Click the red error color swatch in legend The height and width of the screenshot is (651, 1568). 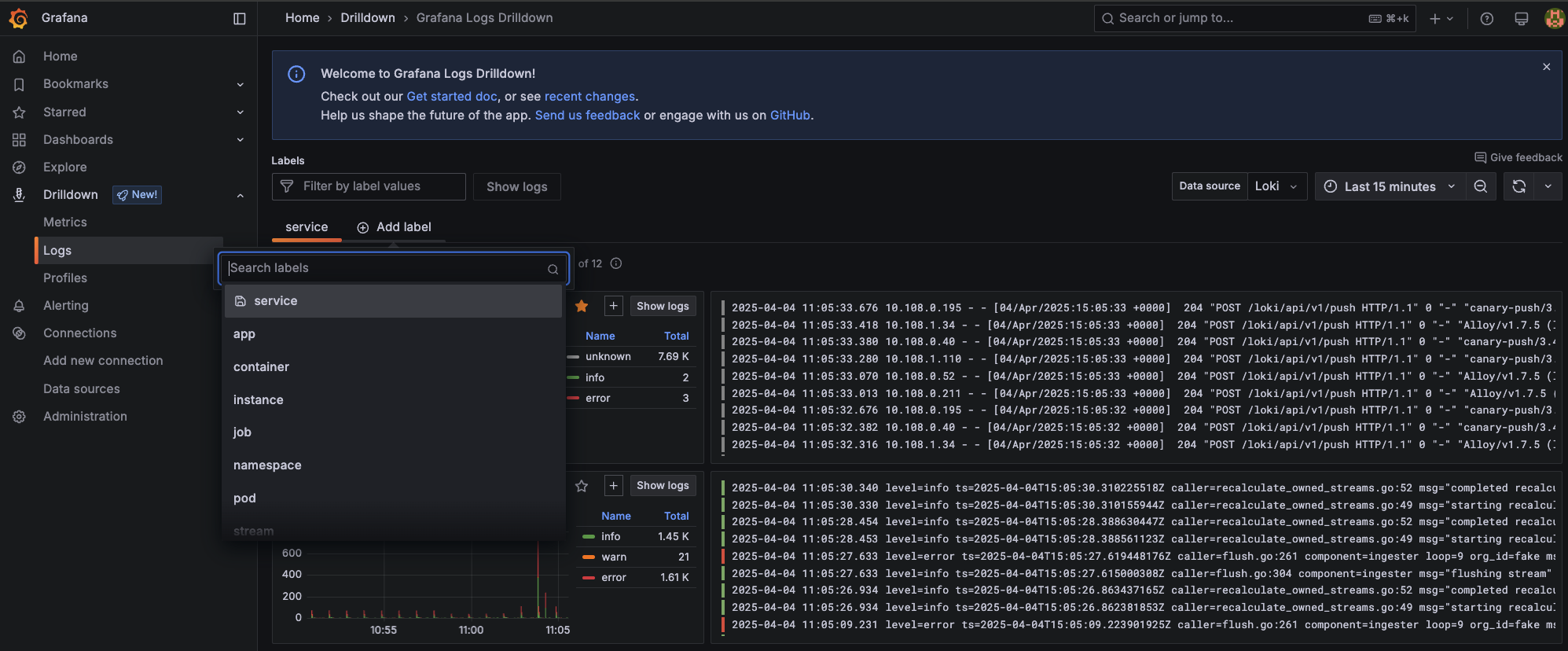pyautogui.click(x=588, y=578)
